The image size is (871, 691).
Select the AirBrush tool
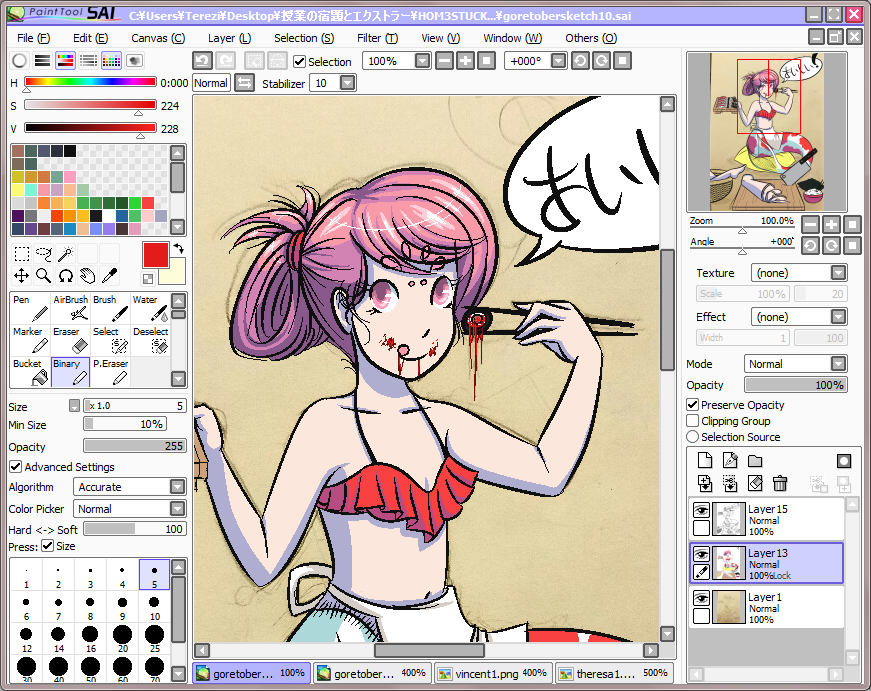click(x=71, y=308)
